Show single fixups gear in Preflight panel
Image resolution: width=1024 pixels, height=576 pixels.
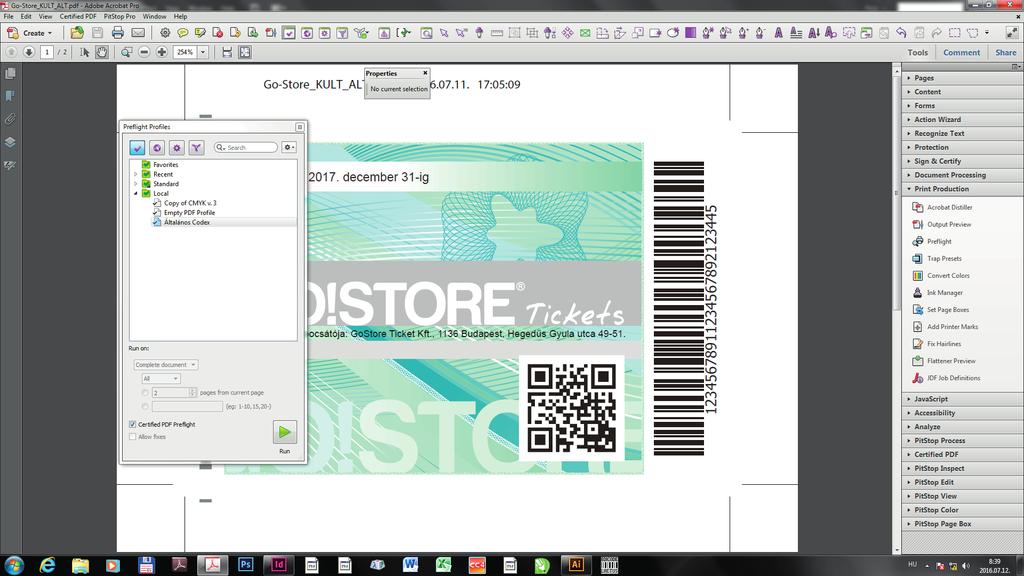(176, 148)
